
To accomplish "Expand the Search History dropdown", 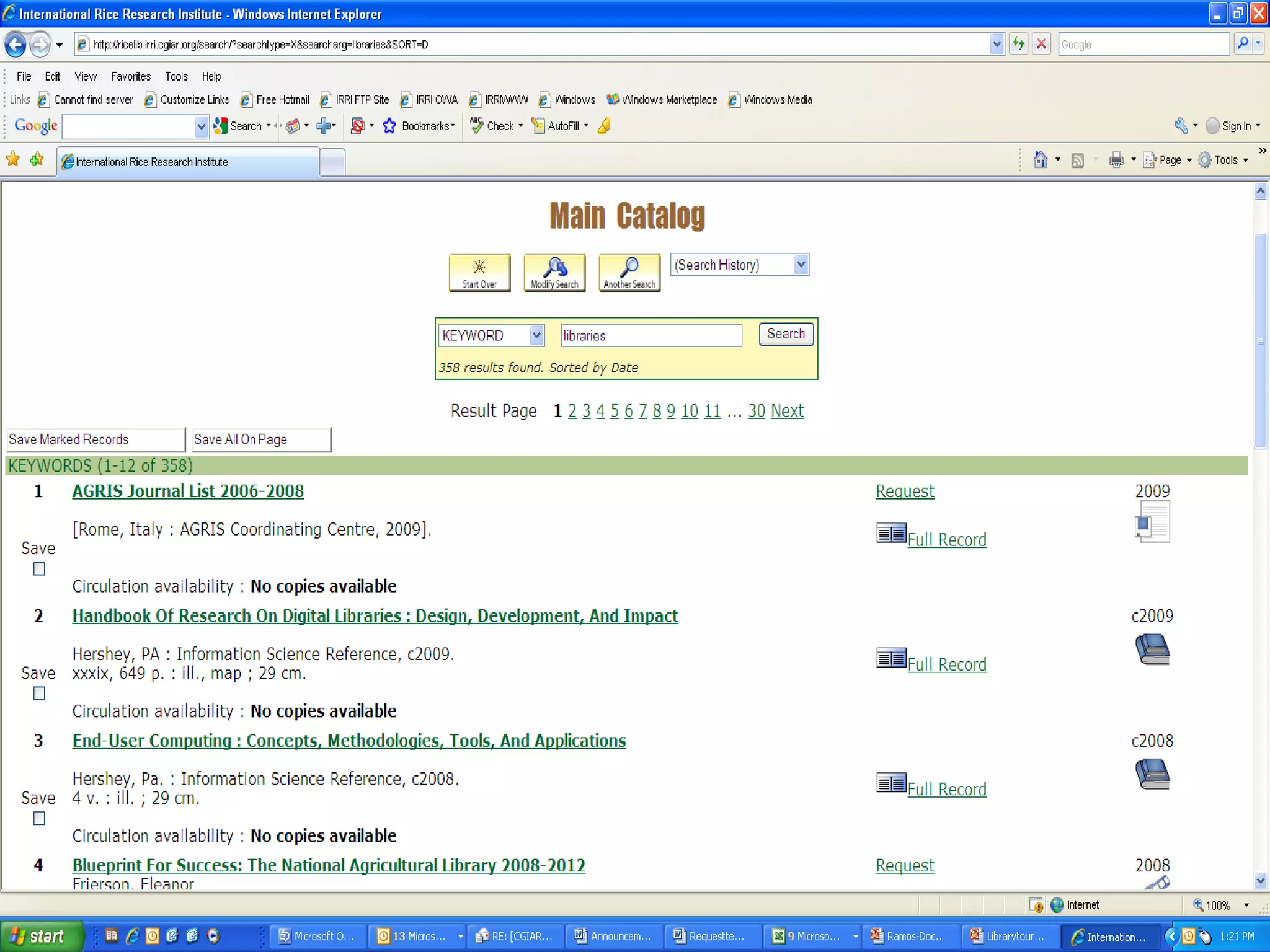I will [801, 265].
